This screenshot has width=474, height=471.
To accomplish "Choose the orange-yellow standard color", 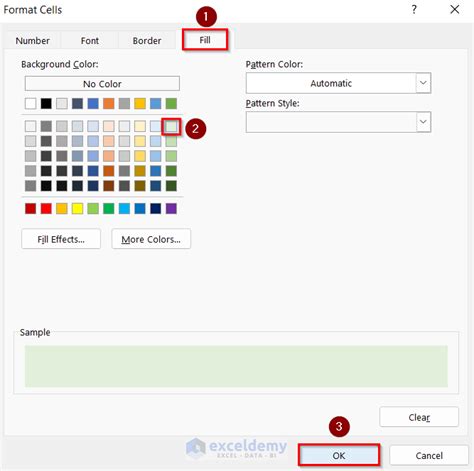I will click(x=62, y=209).
